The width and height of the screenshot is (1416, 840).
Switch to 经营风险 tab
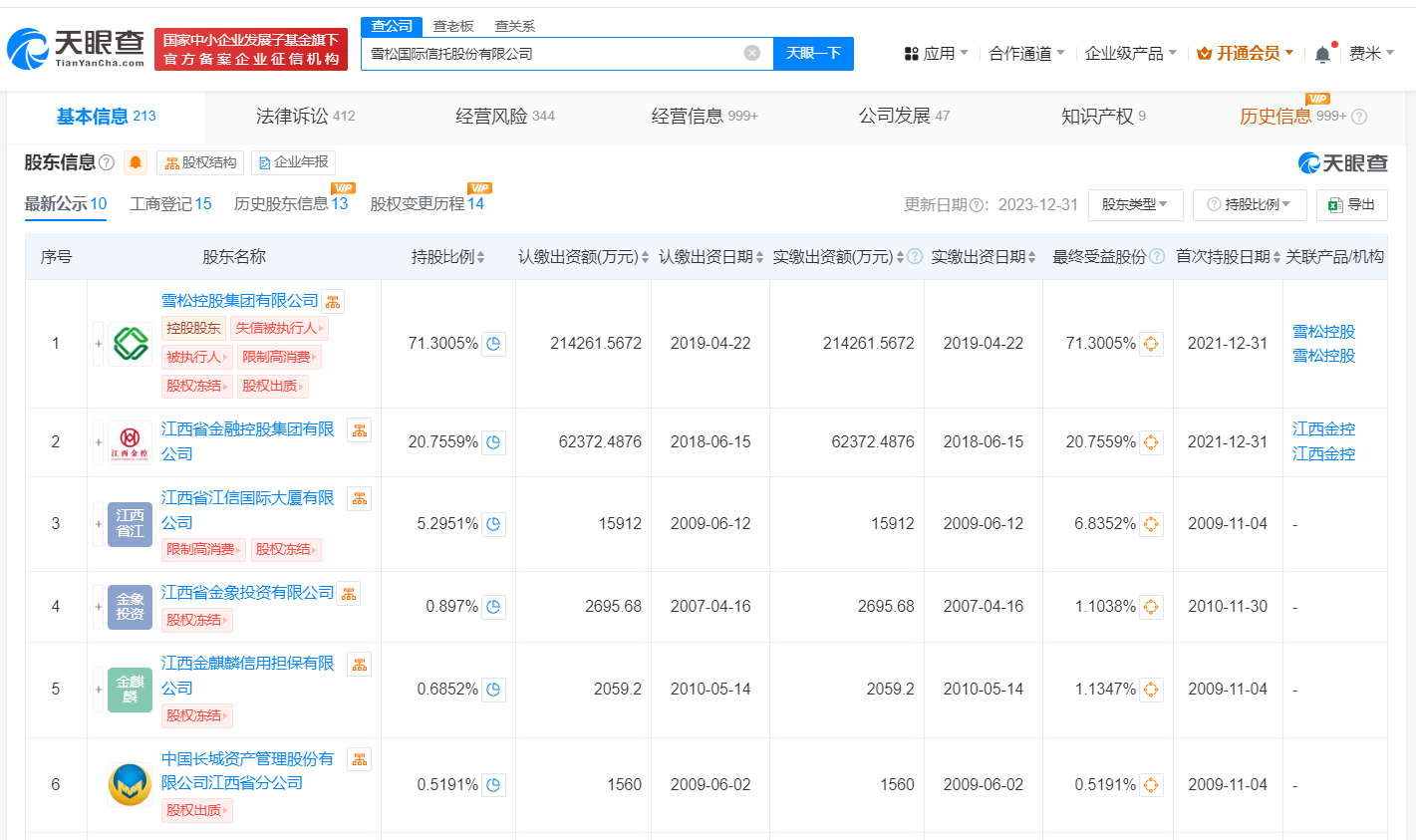pyautogui.click(x=505, y=117)
